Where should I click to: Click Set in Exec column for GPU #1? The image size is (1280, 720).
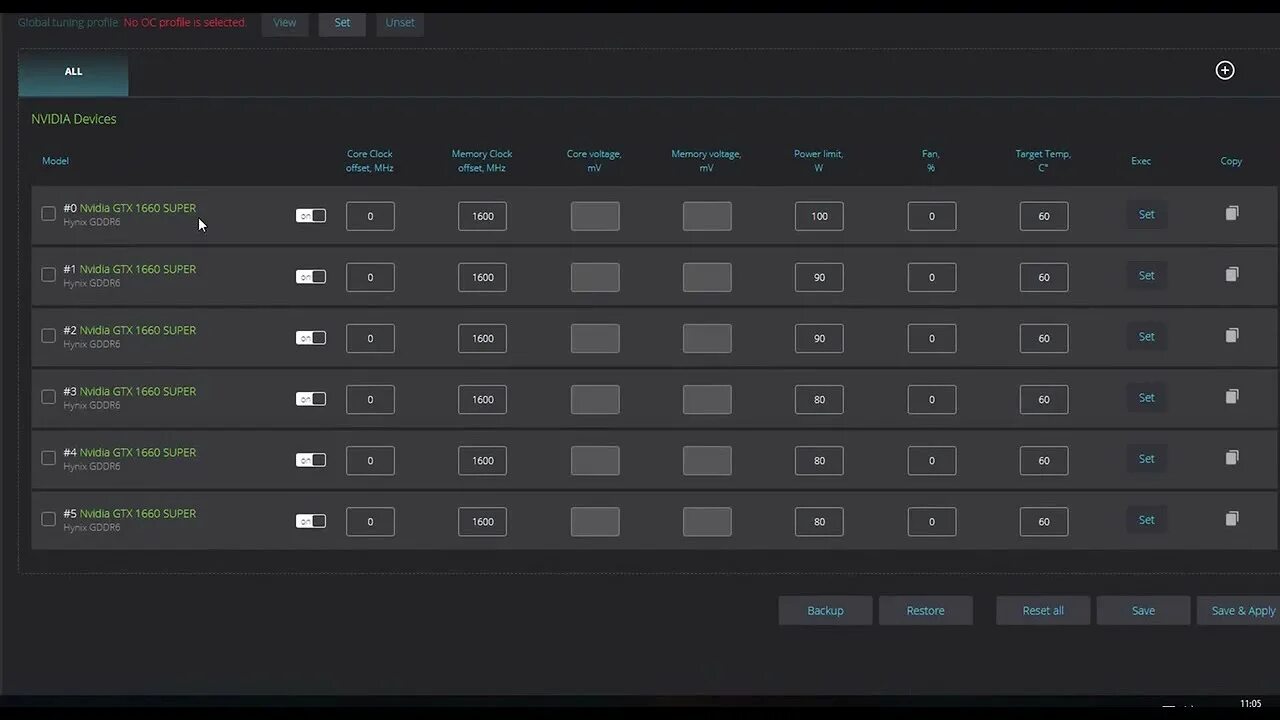1147,276
